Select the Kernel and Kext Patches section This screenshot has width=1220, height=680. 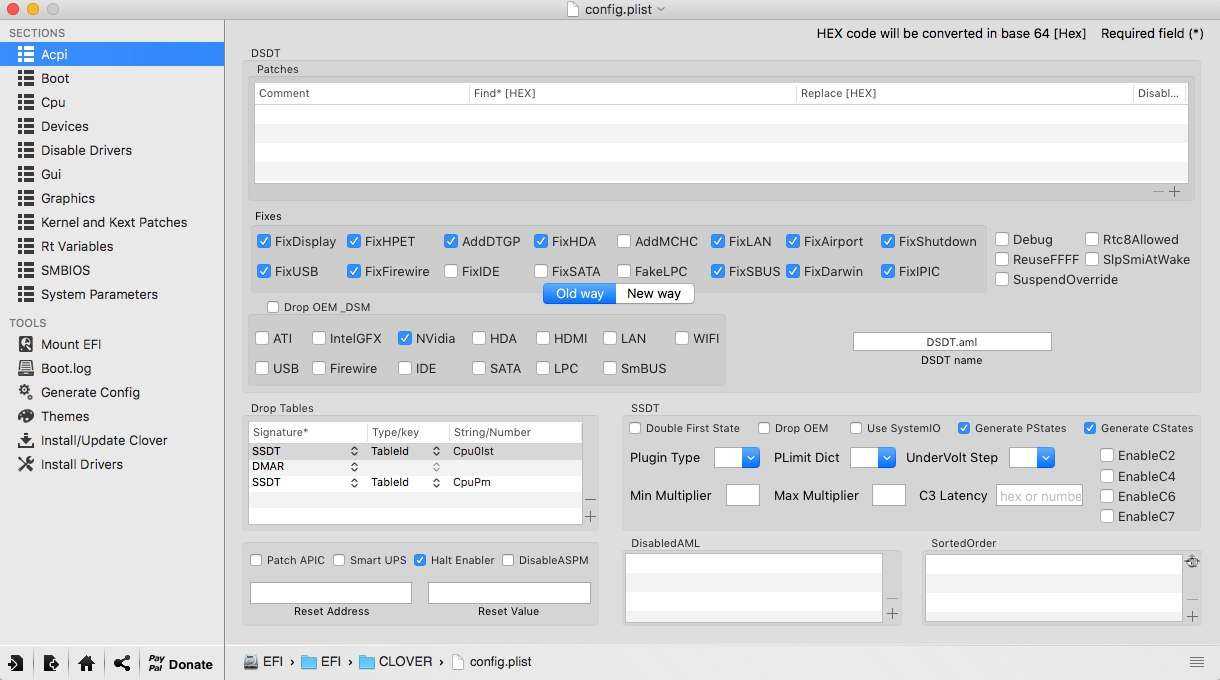(113, 222)
